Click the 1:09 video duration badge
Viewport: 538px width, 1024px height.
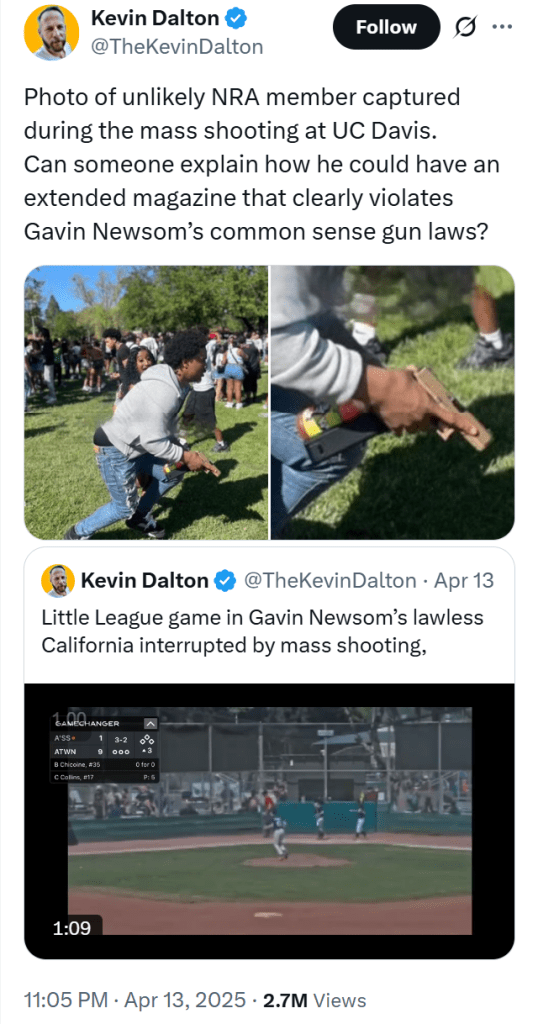click(x=72, y=927)
